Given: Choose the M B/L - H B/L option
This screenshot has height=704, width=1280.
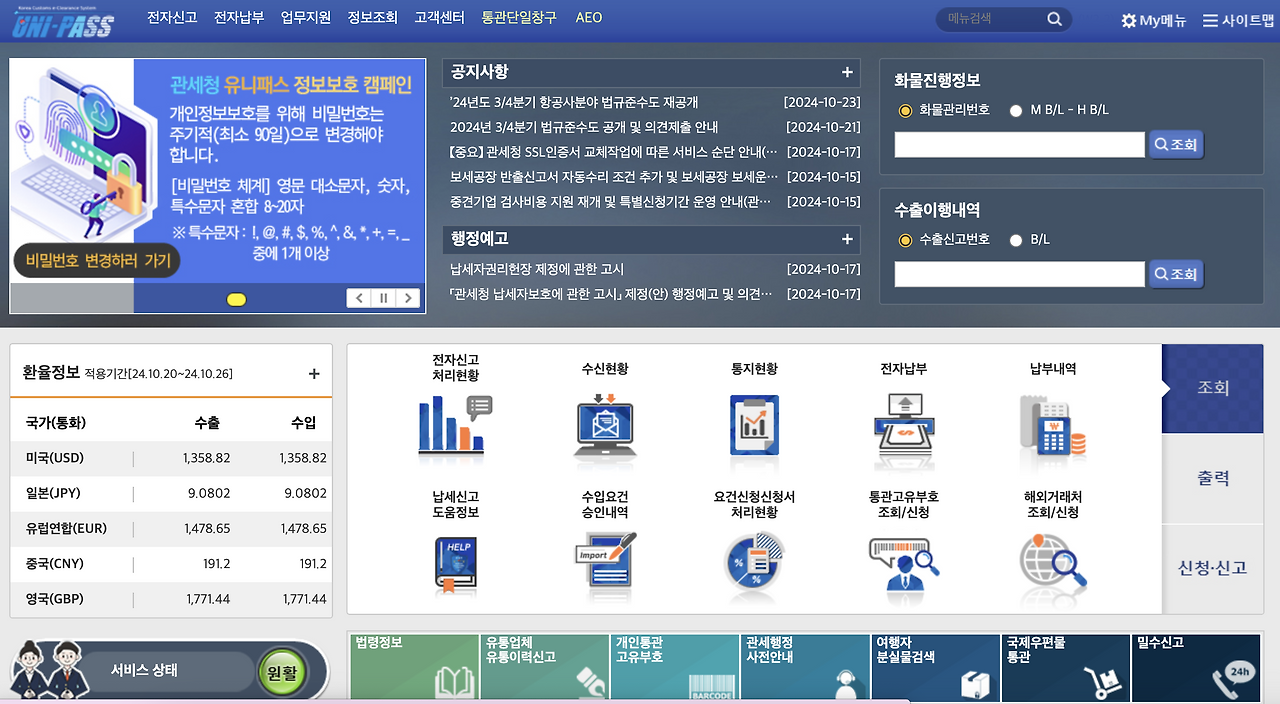Looking at the screenshot, I should tap(1015, 110).
